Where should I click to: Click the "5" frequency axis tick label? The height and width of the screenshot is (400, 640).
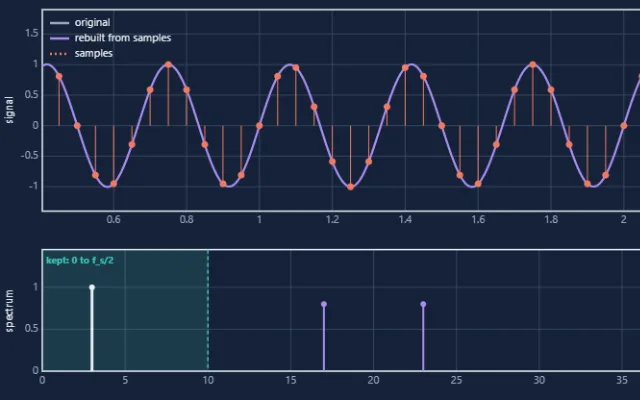tap(125, 380)
